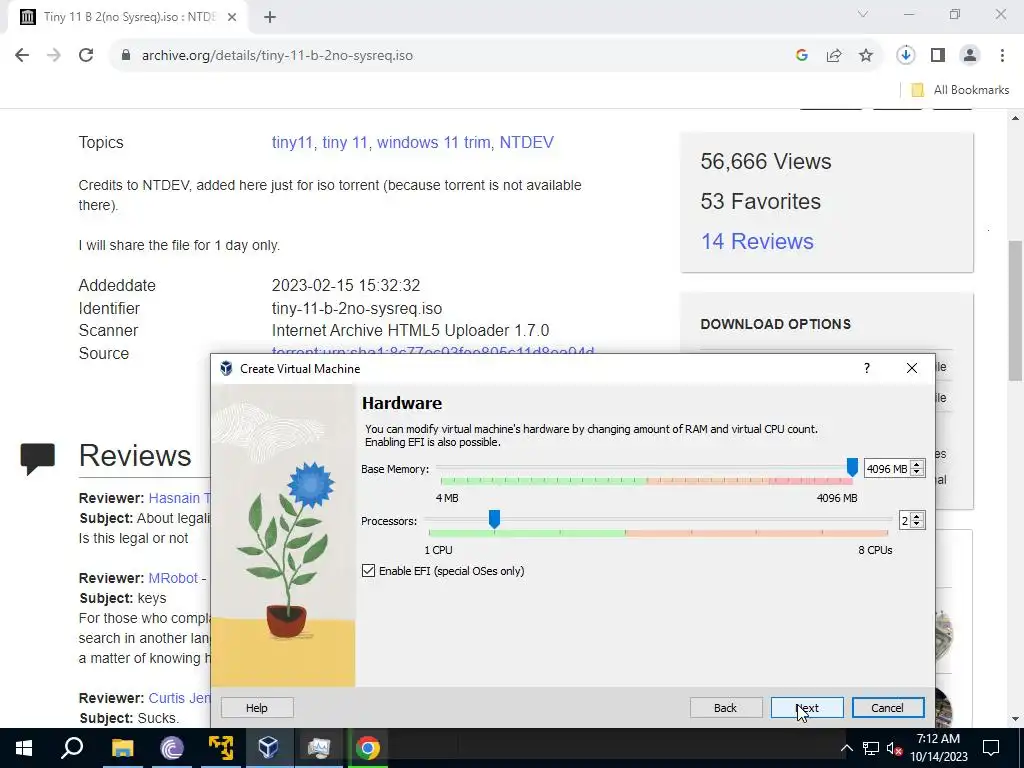Switch to VirtualBox taskbar icon
This screenshot has width=1024, height=768.
[x=269, y=748]
